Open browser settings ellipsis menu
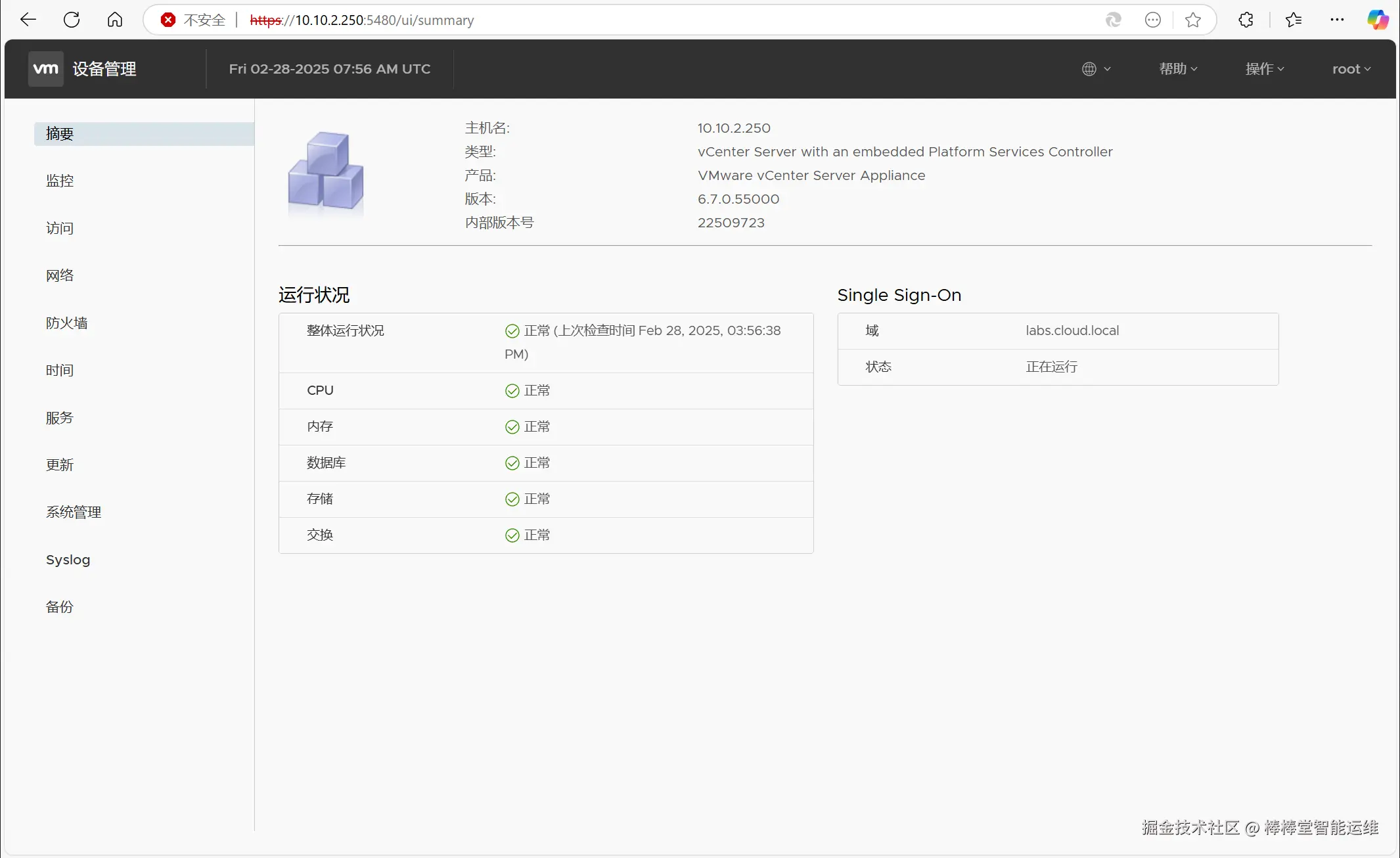1400x858 pixels. pos(1337,20)
